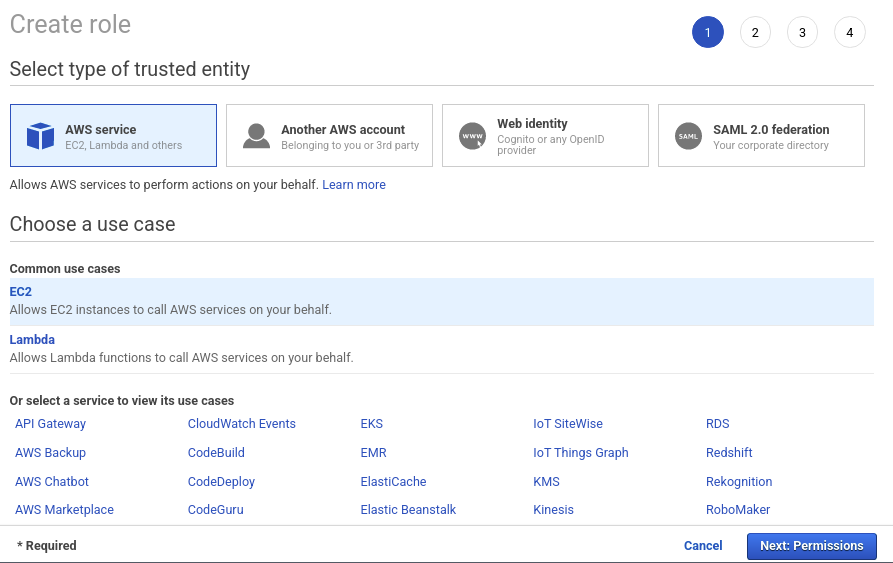Choose Another AWS account entity card
Screen dimensions: 893x563
click(x=329, y=135)
